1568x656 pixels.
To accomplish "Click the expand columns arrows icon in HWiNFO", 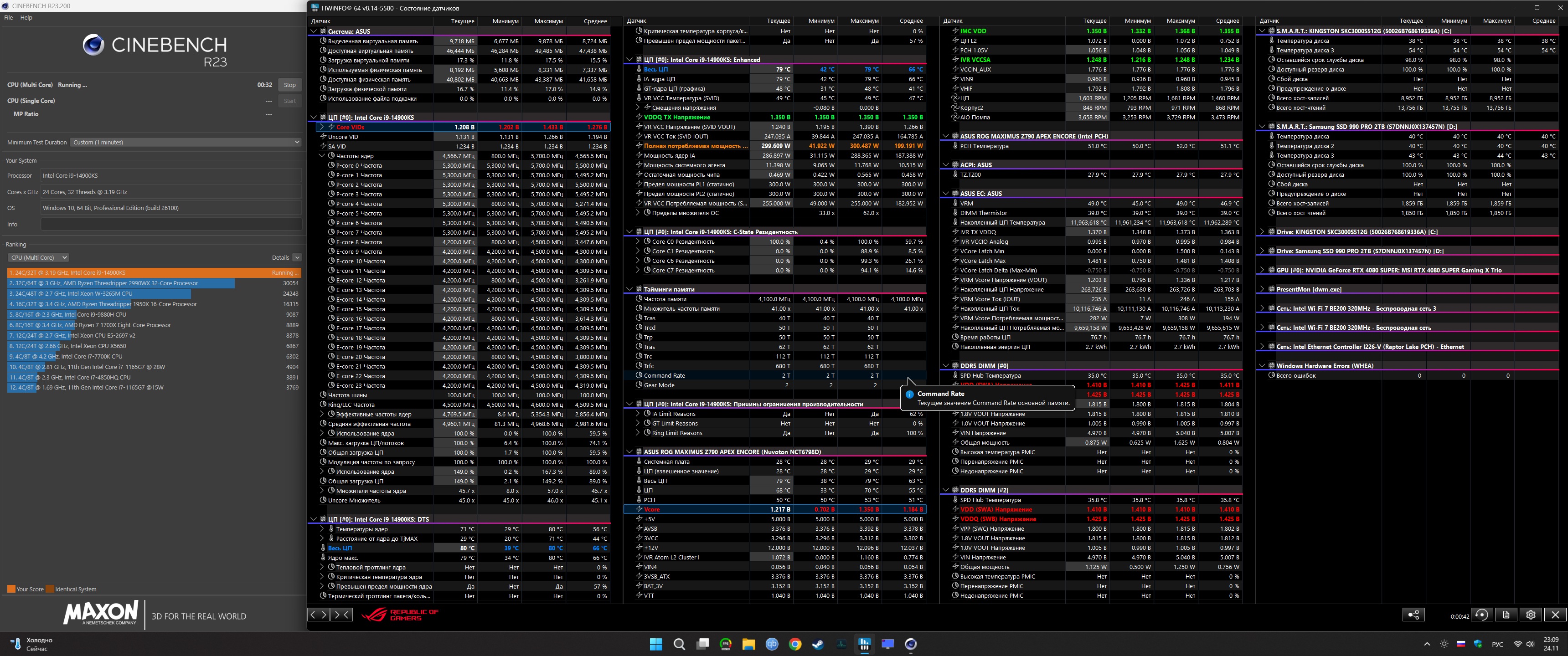I will [x=318, y=615].
